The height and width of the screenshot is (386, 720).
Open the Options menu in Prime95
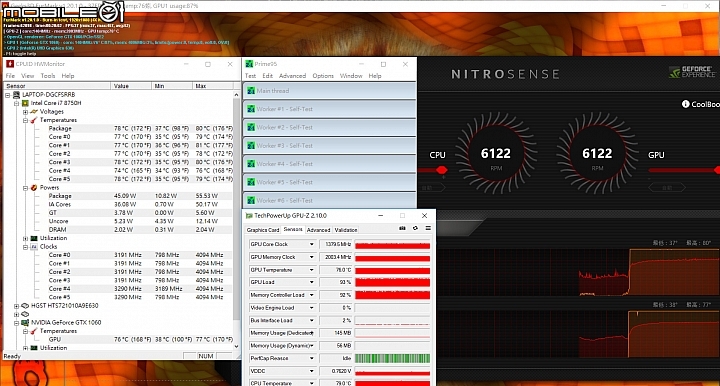(x=323, y=76)
